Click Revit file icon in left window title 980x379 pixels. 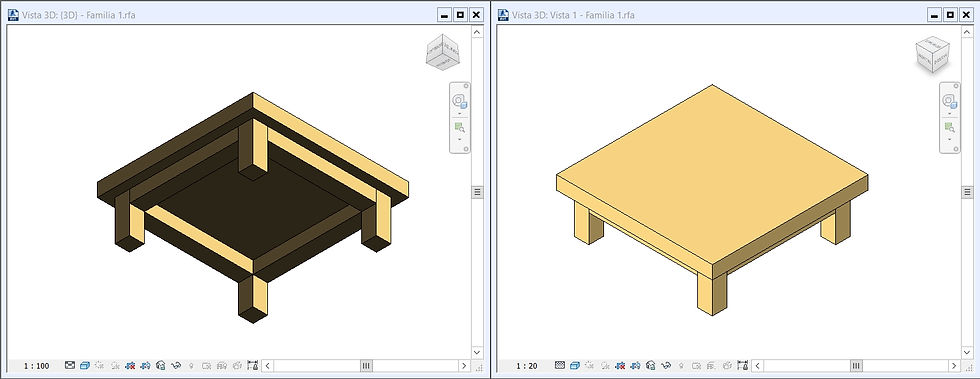click(13, 14)
